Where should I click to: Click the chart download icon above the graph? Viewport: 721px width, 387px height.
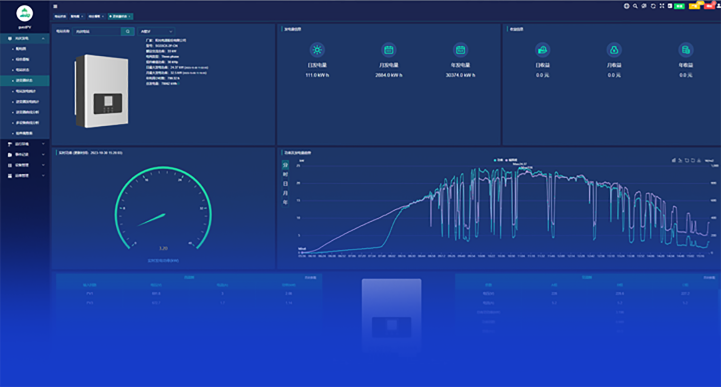click(x=699, y=160)
